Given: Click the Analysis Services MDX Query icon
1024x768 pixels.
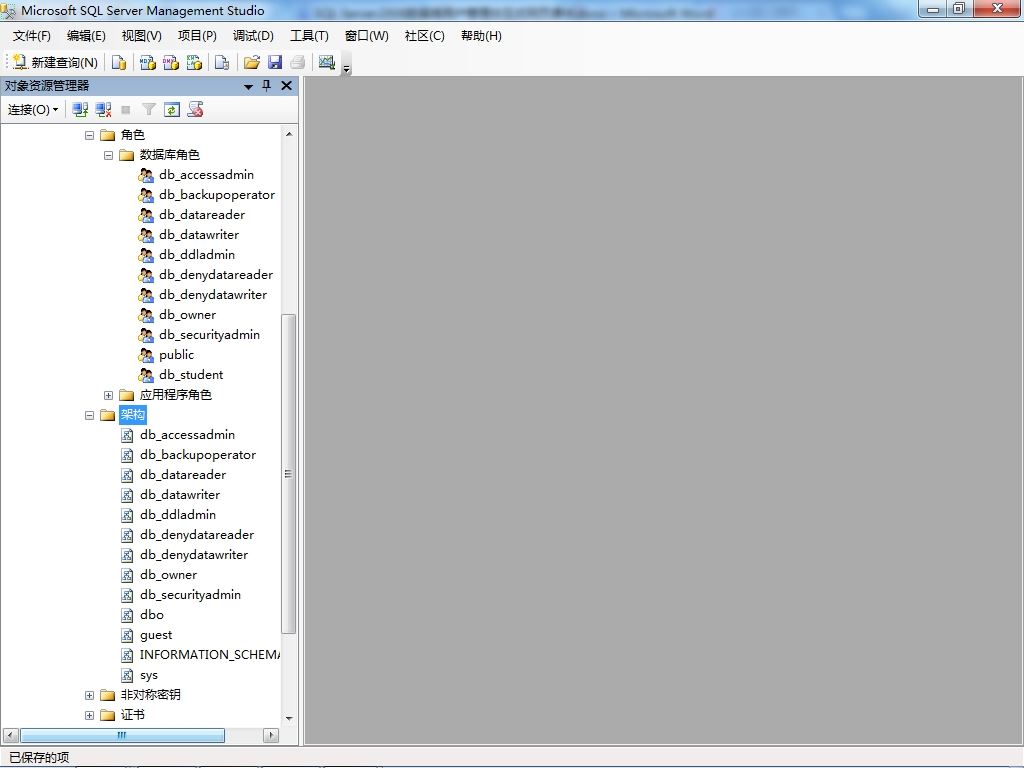Looking at the screenshot, I should tap(148, 62).
